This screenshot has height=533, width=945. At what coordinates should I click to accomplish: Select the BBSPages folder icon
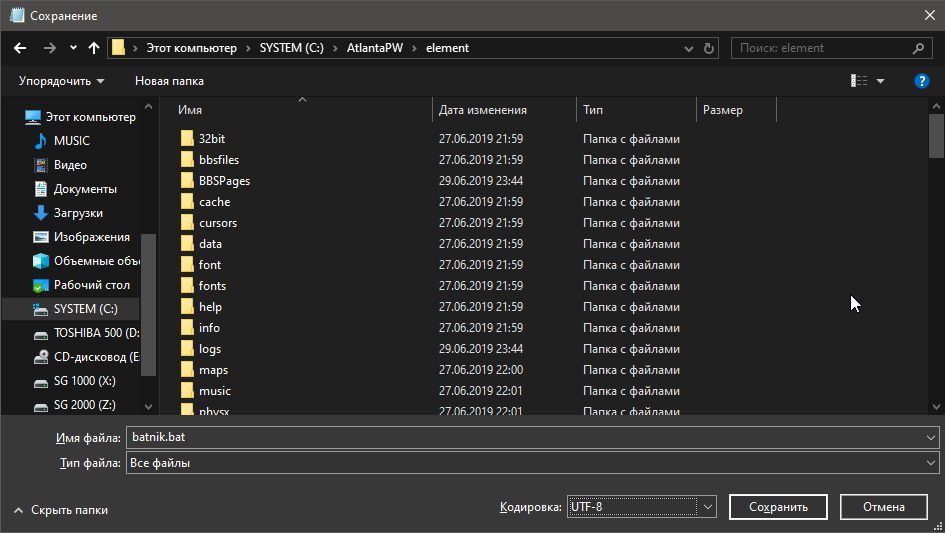coord(187,181)
